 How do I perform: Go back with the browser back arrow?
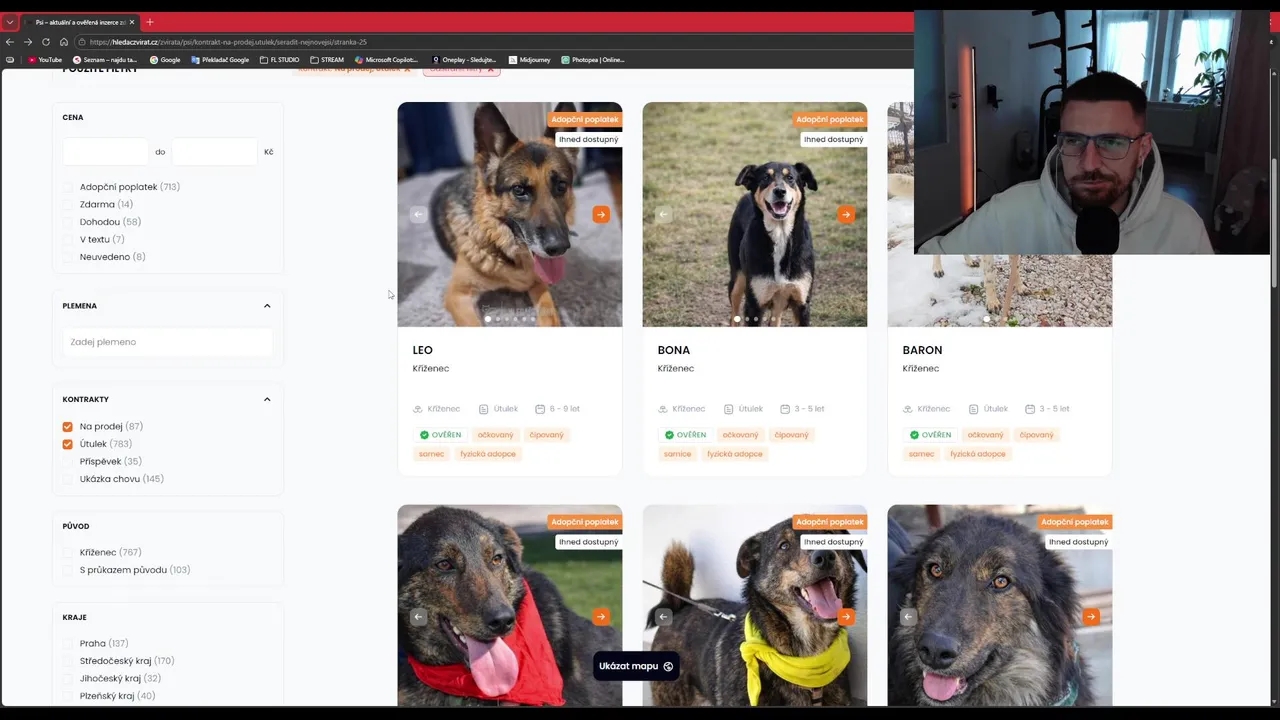click(x=10, y=42)
